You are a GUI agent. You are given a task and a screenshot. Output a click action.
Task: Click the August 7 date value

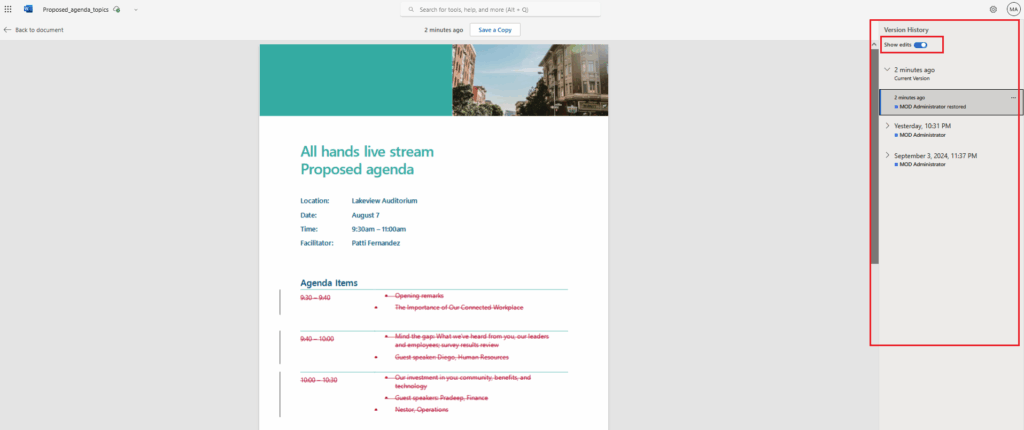[x=365, y=215]
